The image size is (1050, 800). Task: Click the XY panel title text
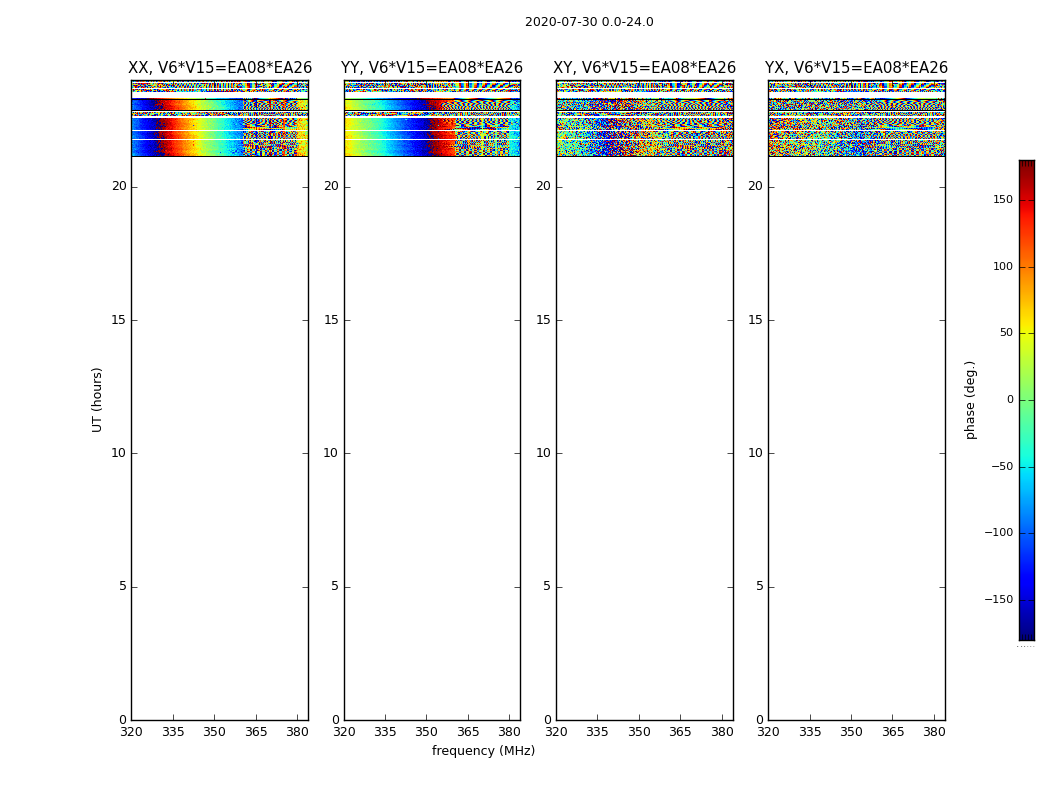tap(644, 68)
